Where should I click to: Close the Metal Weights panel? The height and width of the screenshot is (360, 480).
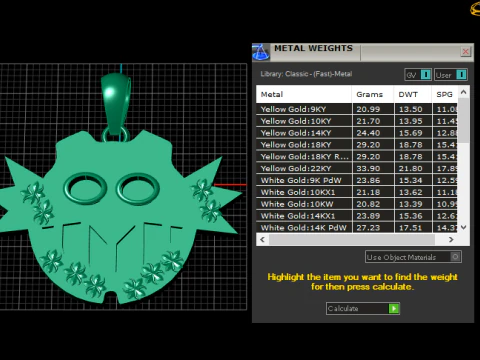(x=465, y=52)
